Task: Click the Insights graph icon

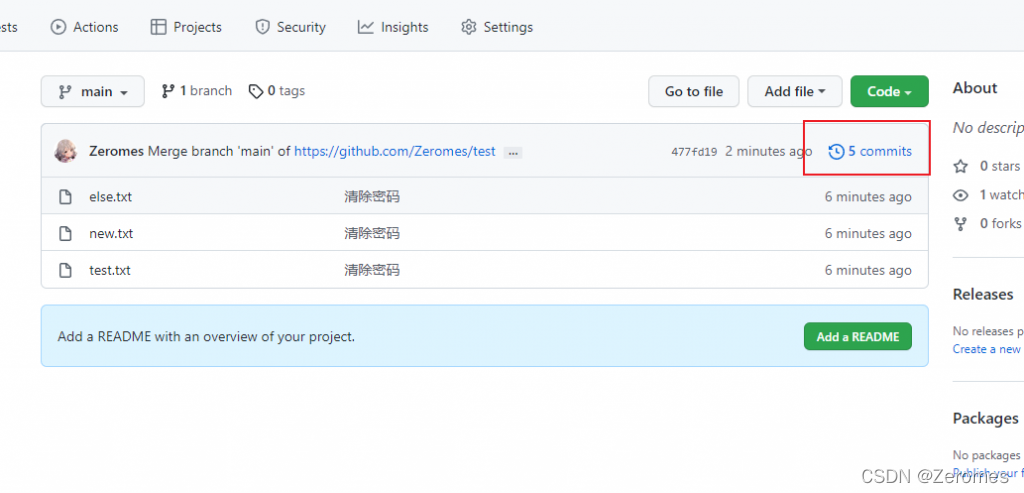Action: point(366,27)
